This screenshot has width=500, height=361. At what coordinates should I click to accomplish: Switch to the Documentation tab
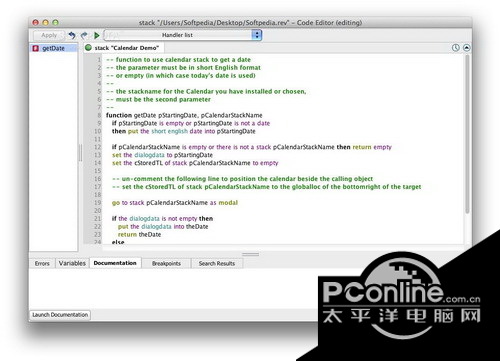point(115,263)
